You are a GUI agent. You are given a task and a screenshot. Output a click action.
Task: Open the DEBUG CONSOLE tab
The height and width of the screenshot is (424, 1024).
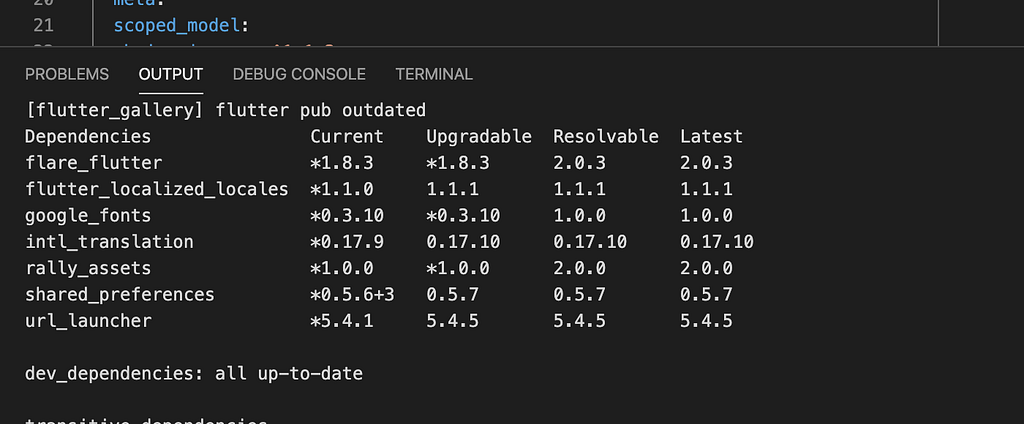tap(299, 74)
